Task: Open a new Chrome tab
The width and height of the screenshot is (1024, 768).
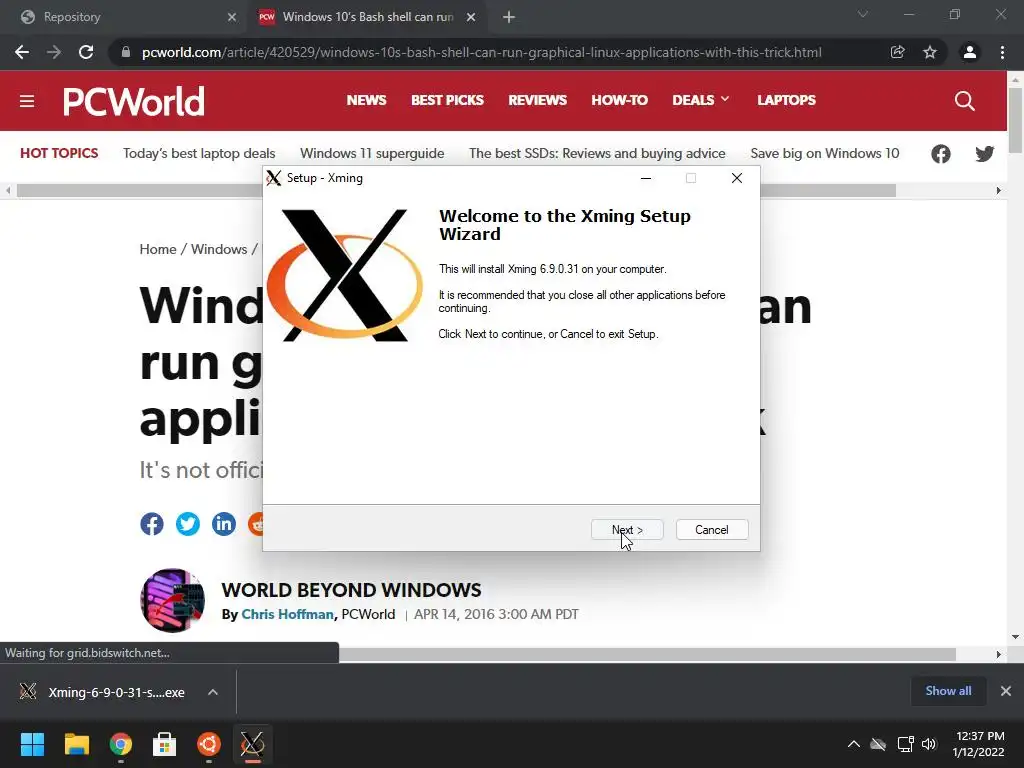Action: [509, 17]
